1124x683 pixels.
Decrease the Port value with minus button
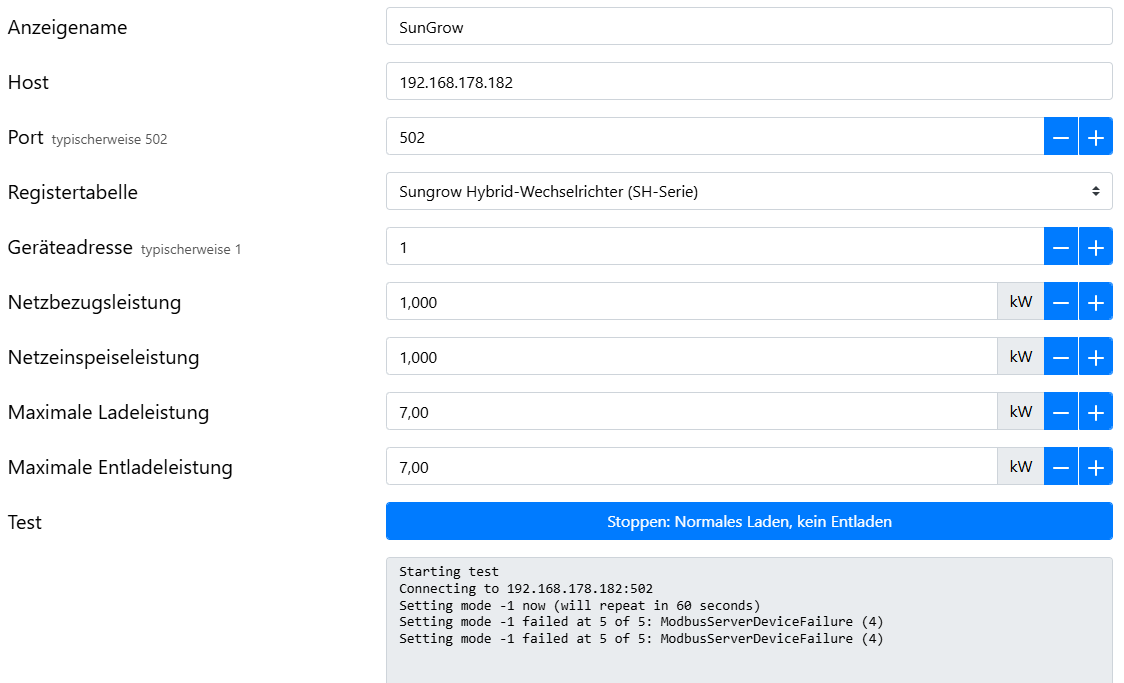click(x=1061, y=137)
